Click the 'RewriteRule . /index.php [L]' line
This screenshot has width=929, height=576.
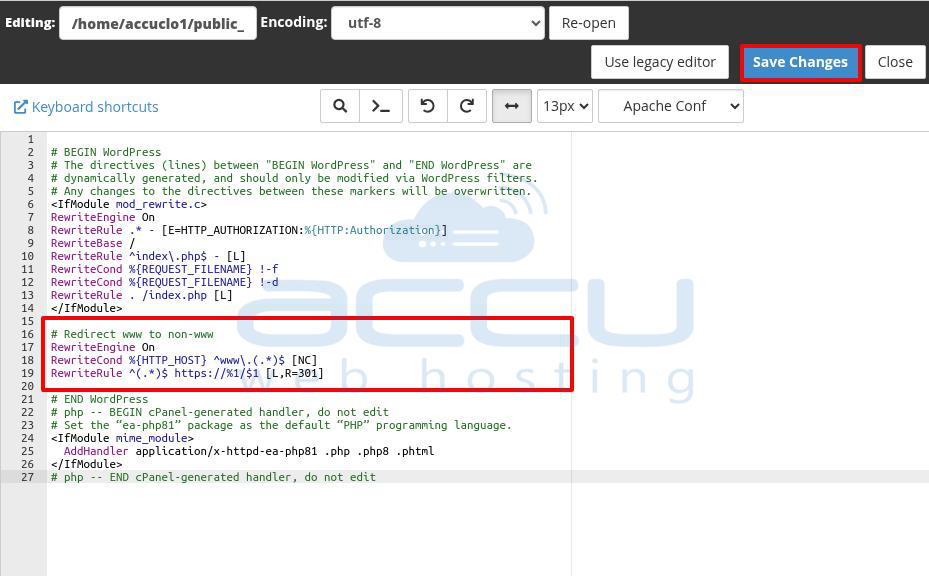(142, 295)
